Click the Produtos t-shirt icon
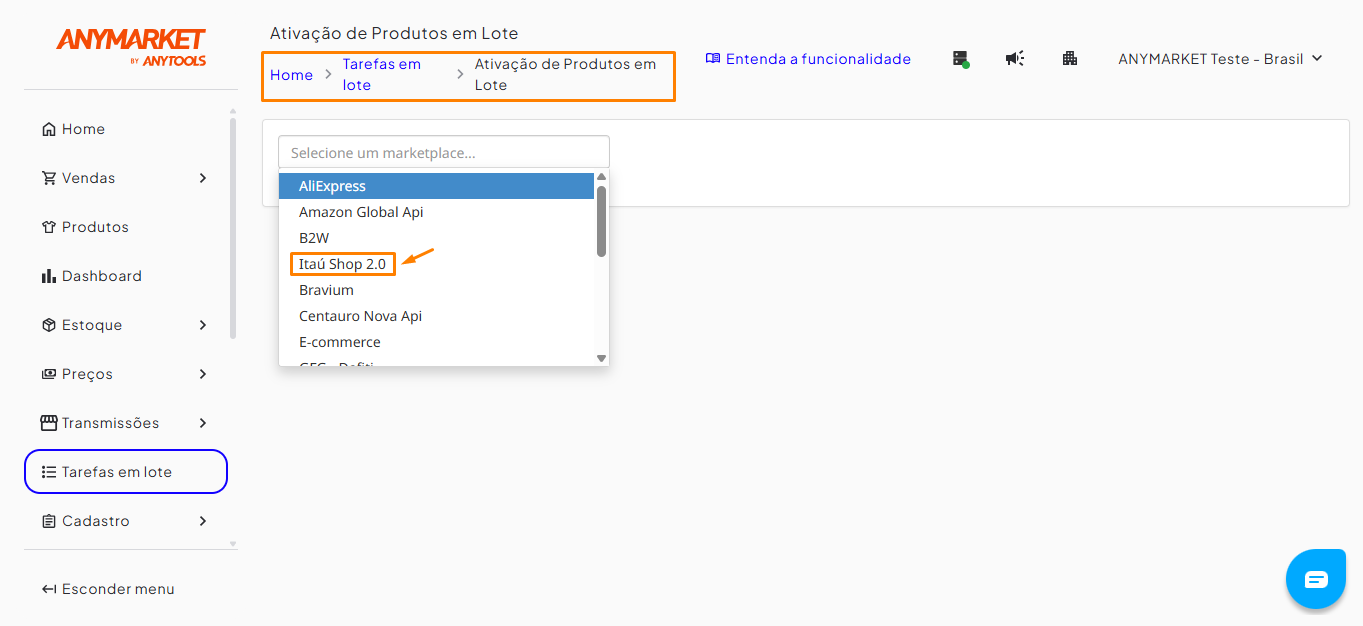The height and width of the screenshot is (626, 1363). tap(49, 227)
